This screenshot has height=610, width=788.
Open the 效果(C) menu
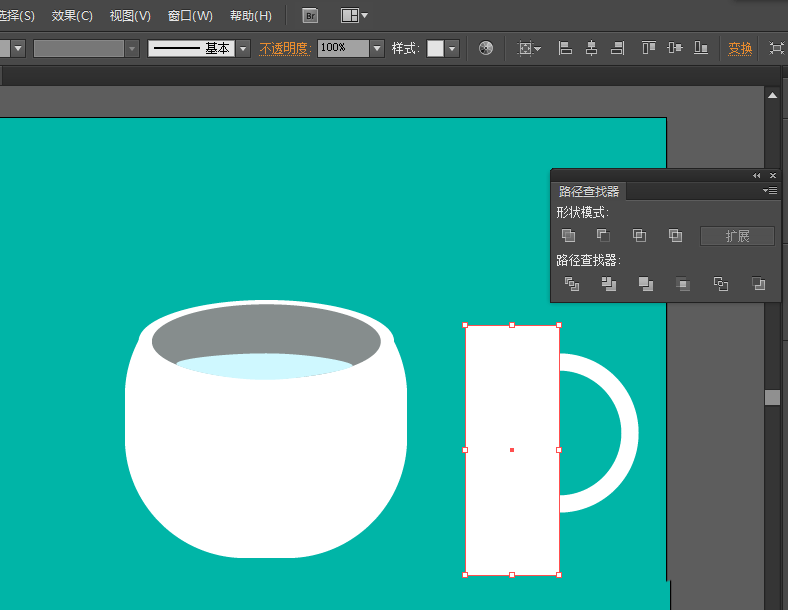72,16
